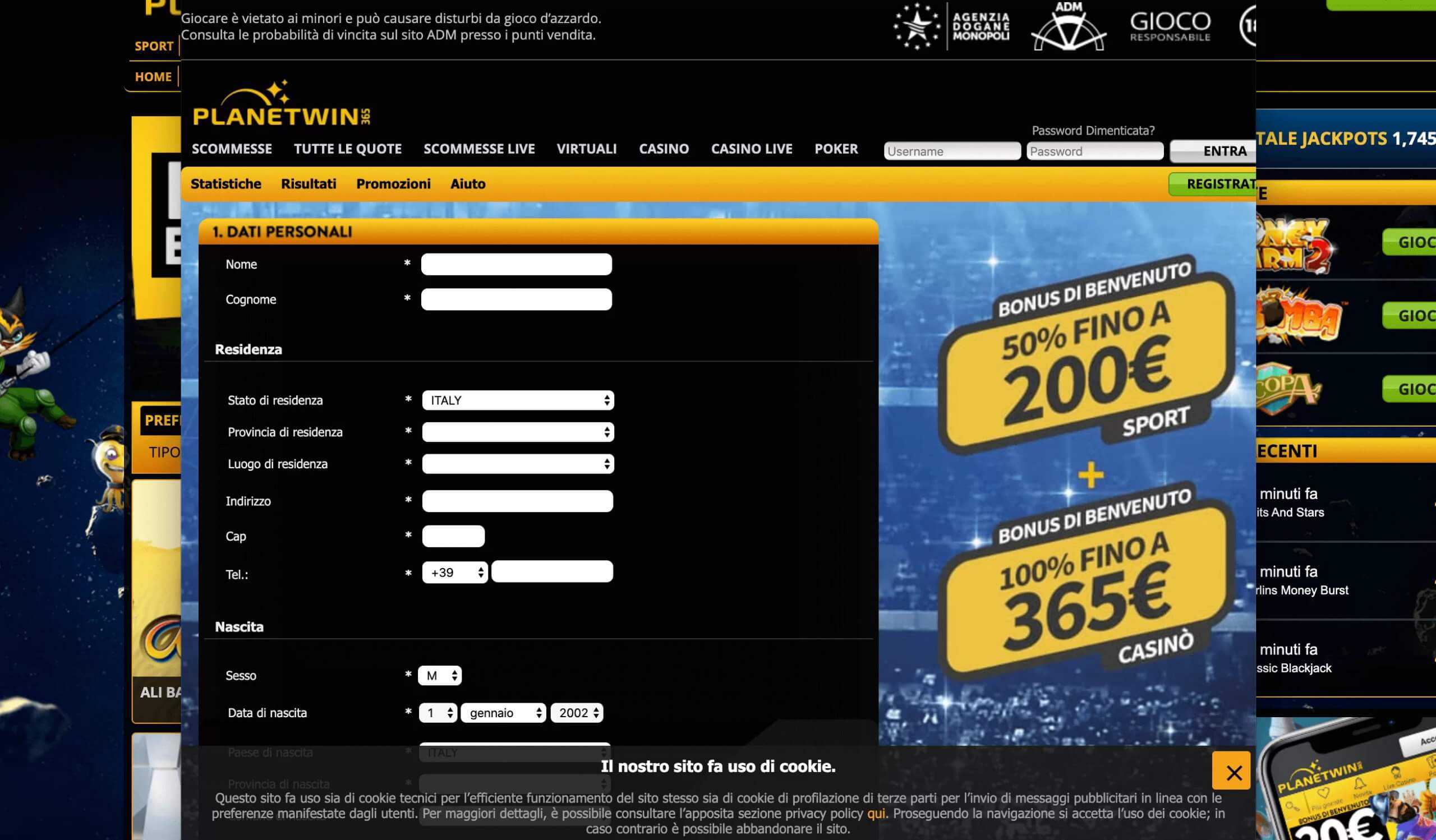Viewport: 1436px width, 840px height.
Task: Open the birth day dropdown
Action: click(438, 714)
